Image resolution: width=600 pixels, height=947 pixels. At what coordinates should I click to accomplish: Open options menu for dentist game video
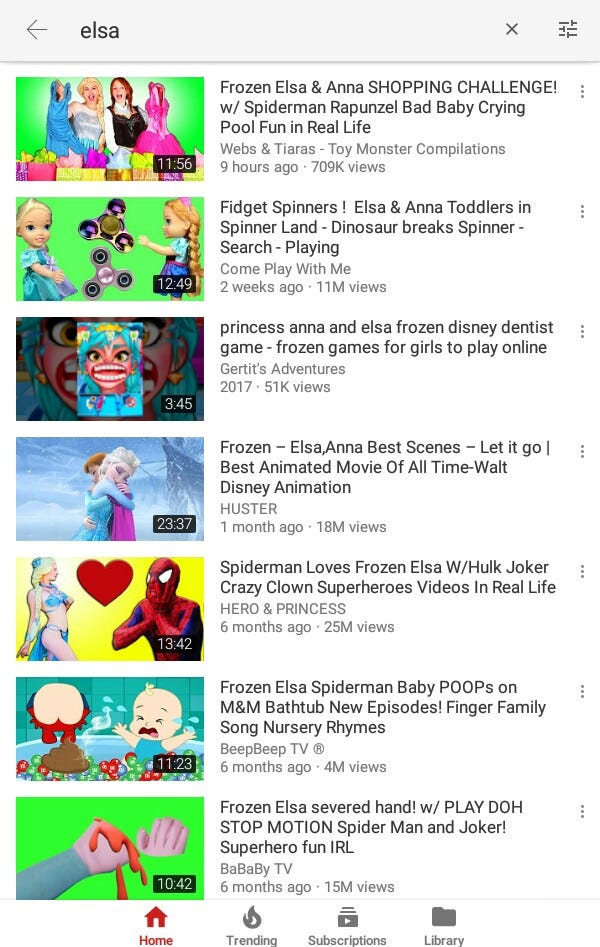pos(582,332)
